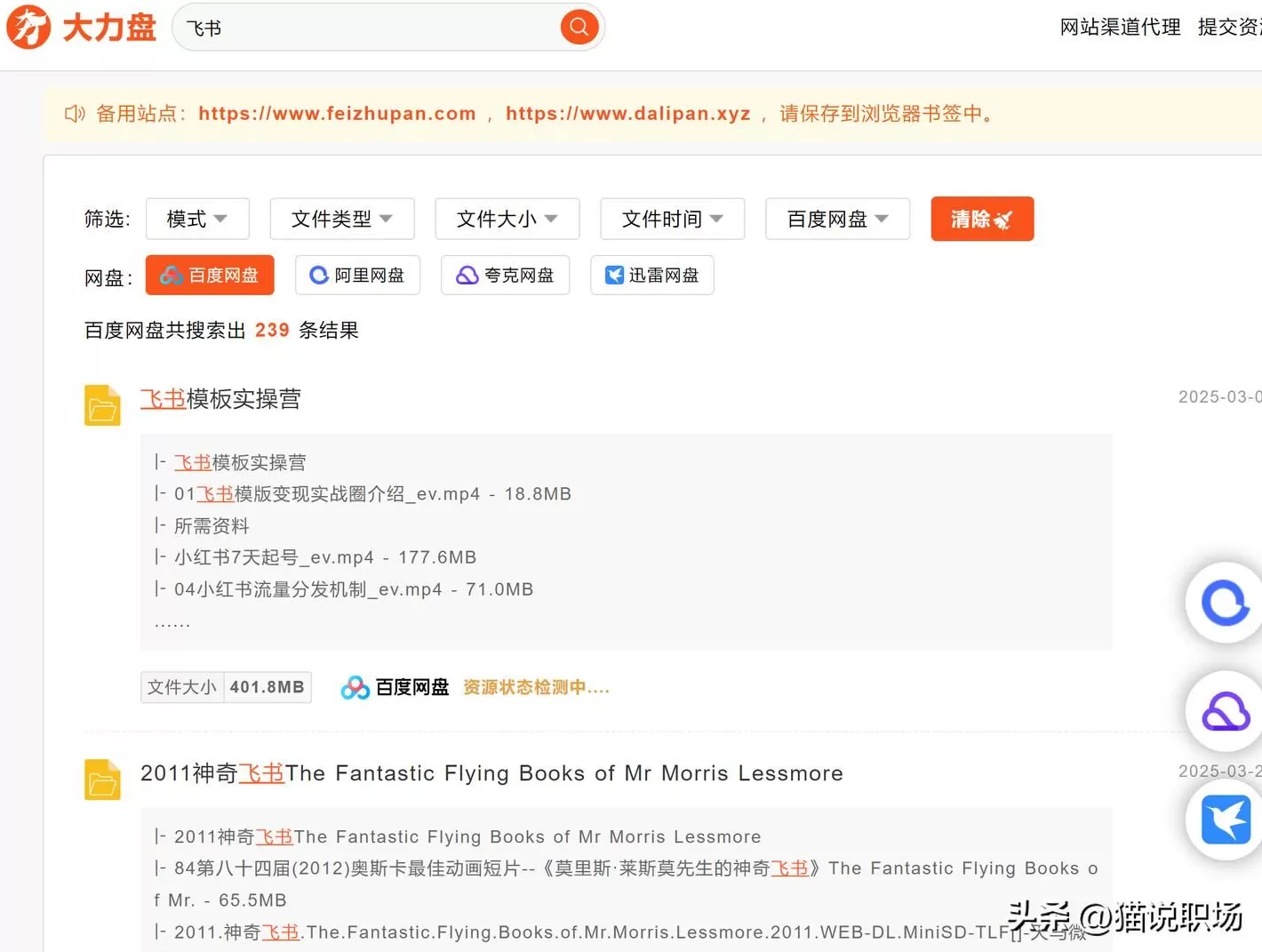Click the search box containing 飞书
The width and height of the screenshot is (1262, 952).
point(369,28)
